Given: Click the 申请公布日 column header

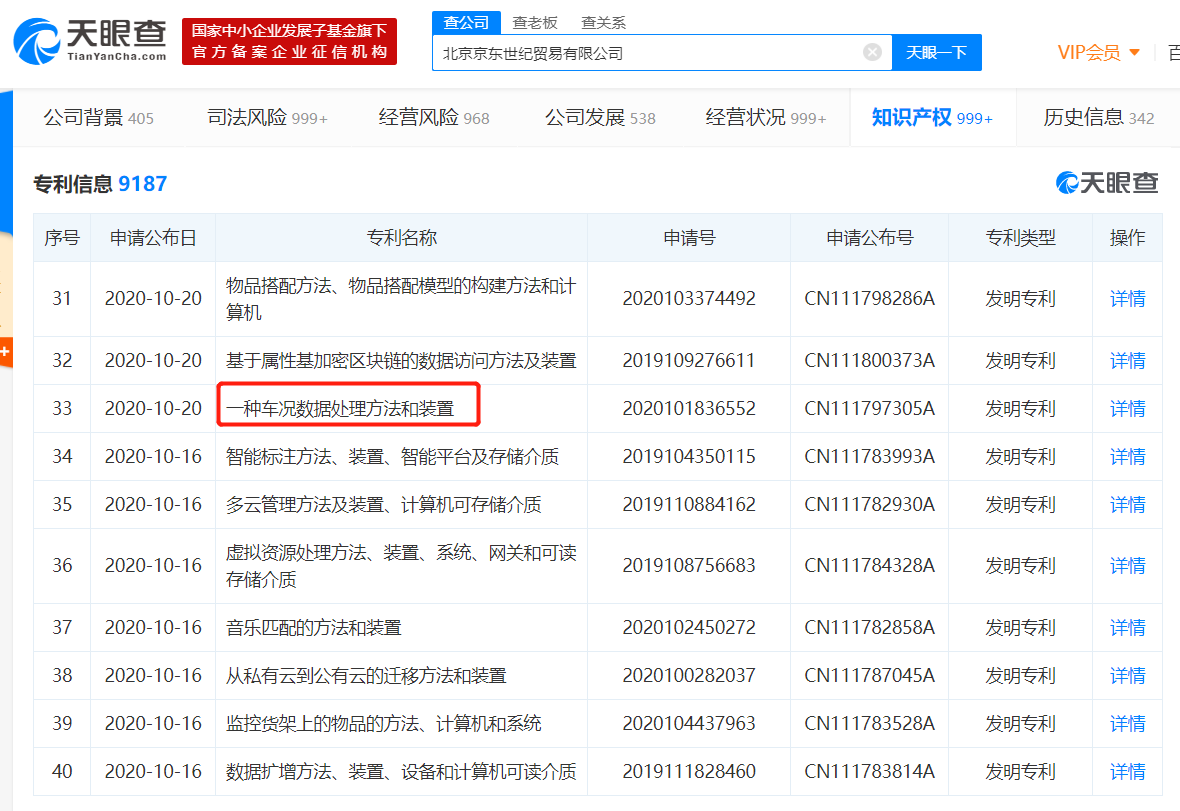Looking at the screenshot, I should (153, 238).
